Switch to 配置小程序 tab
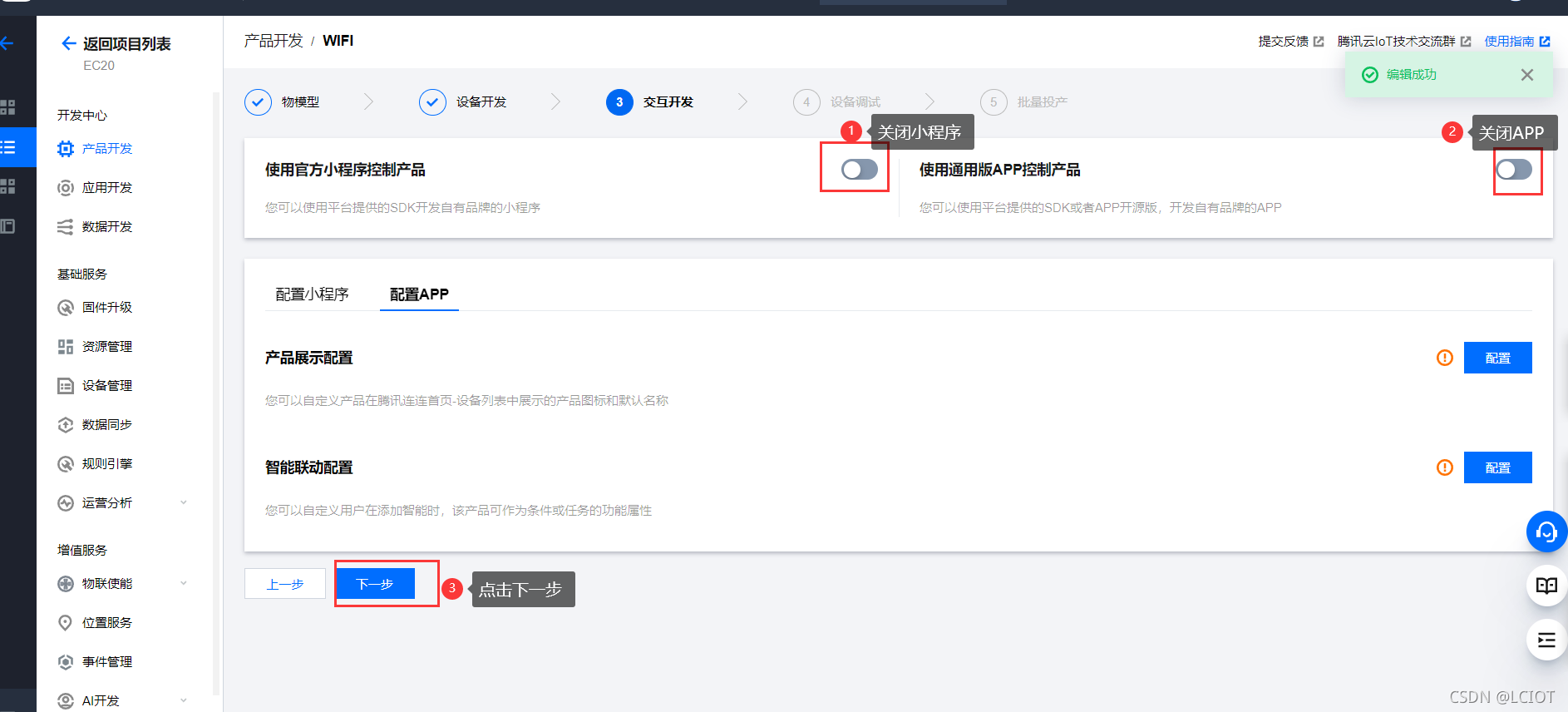This screenshot has width=1568, height=712. click(x=312, y=294)
